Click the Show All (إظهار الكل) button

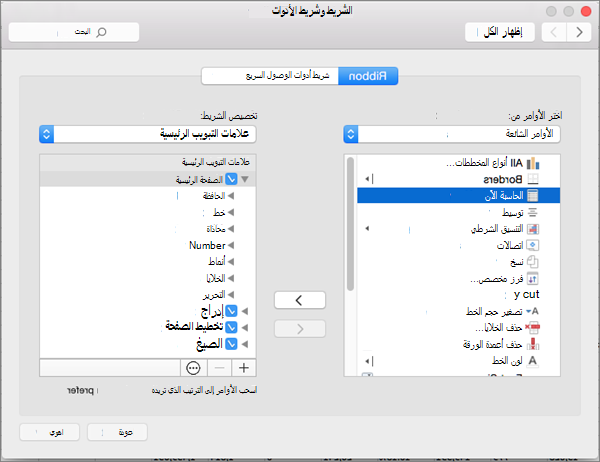tap(500, 32)
